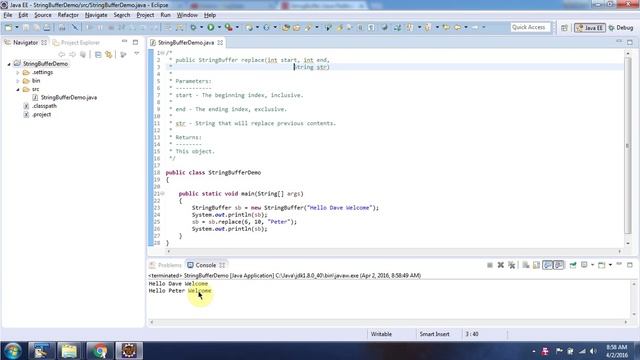Open the Navigator View Menu dropdown
Image resolution: width=640 pixels, height=360 pixels.
point(136,54)
